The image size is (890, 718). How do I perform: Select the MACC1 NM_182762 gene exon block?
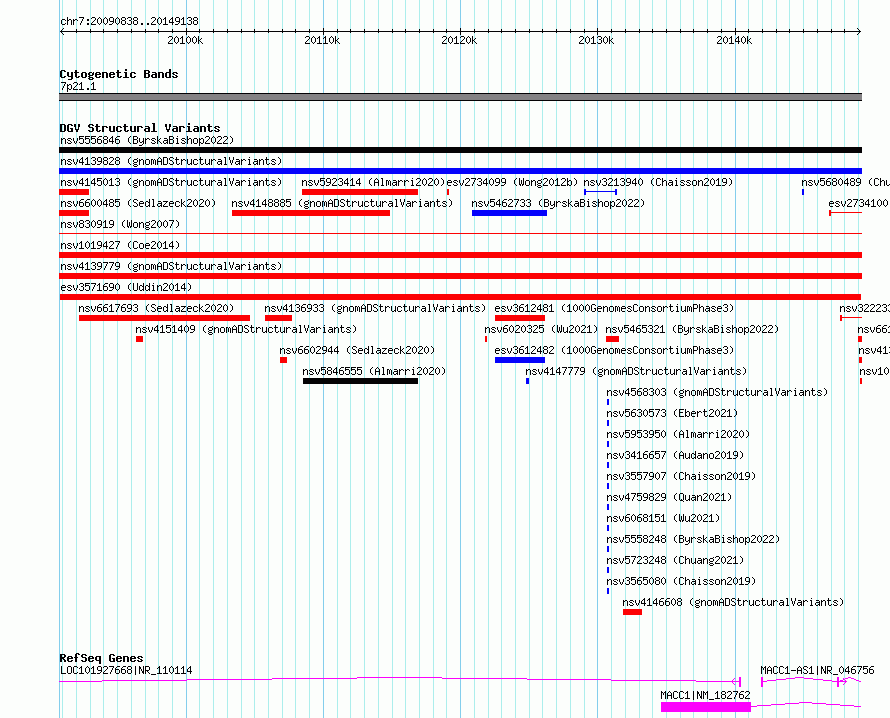pyautogui.click(x=706, y=707)
